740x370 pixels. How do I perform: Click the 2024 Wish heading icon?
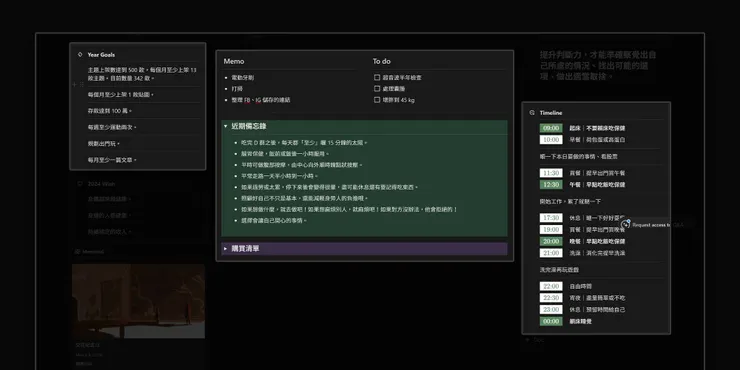[x=80, y=184]
